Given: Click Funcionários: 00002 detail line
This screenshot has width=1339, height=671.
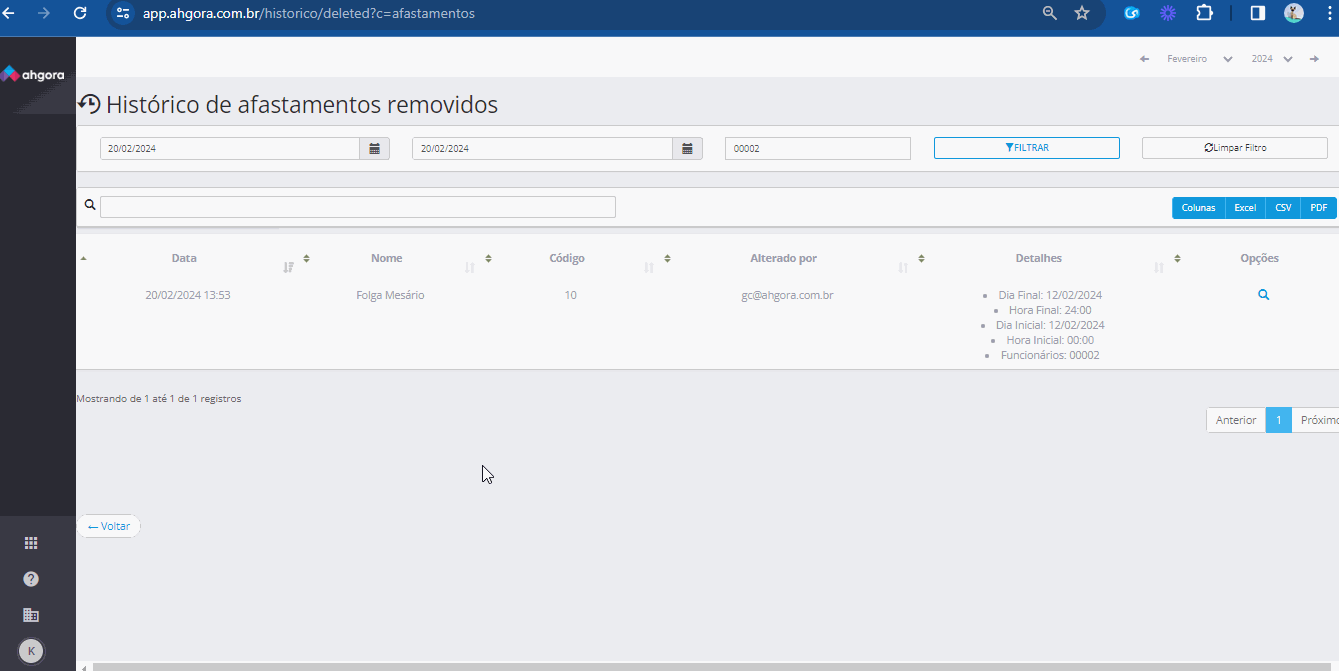Looking at the screenshot, I should coord(1050,355).
